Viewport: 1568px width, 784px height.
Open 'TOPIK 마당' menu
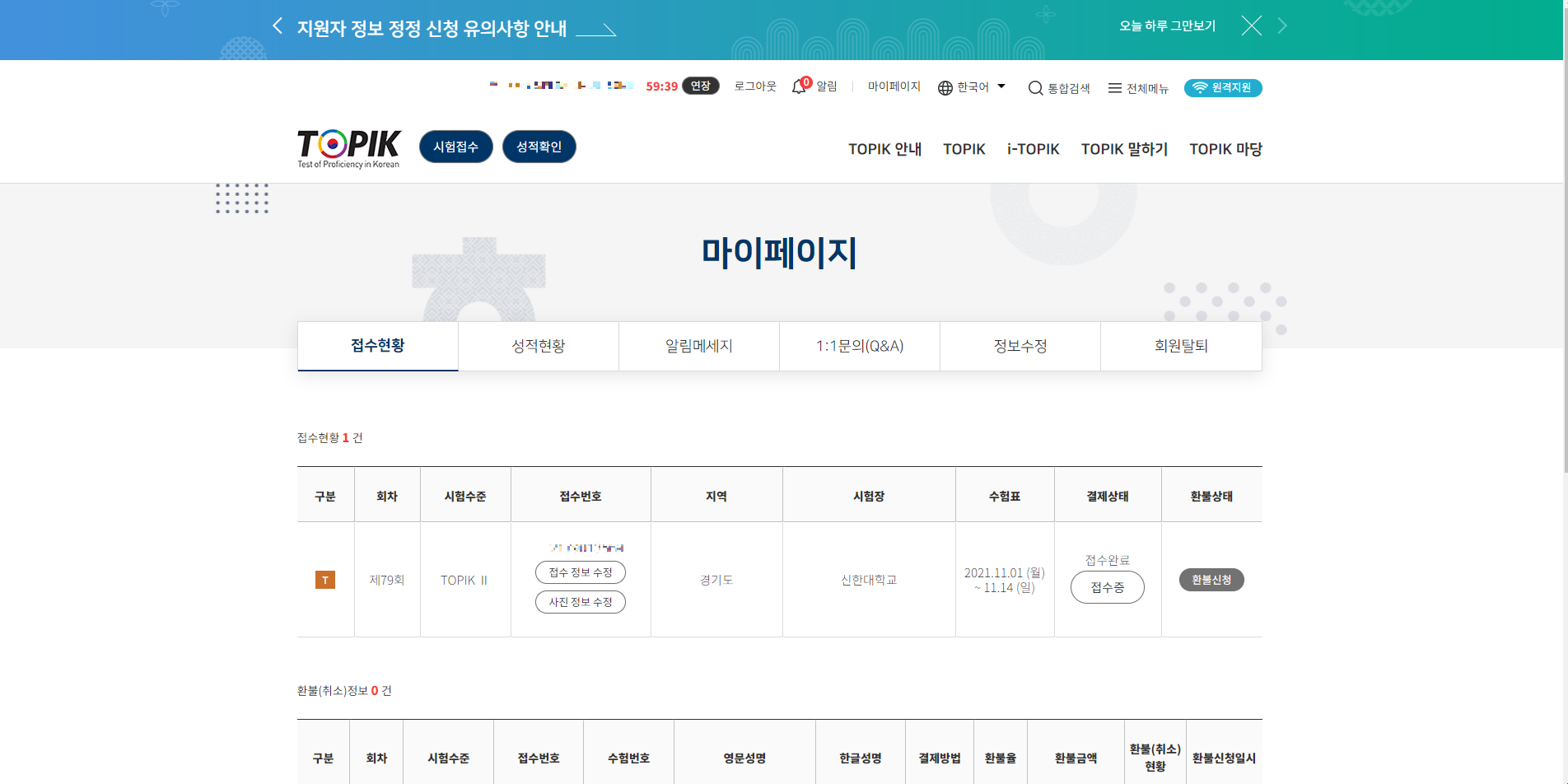pyautogui.click(x=1225, y=149)
